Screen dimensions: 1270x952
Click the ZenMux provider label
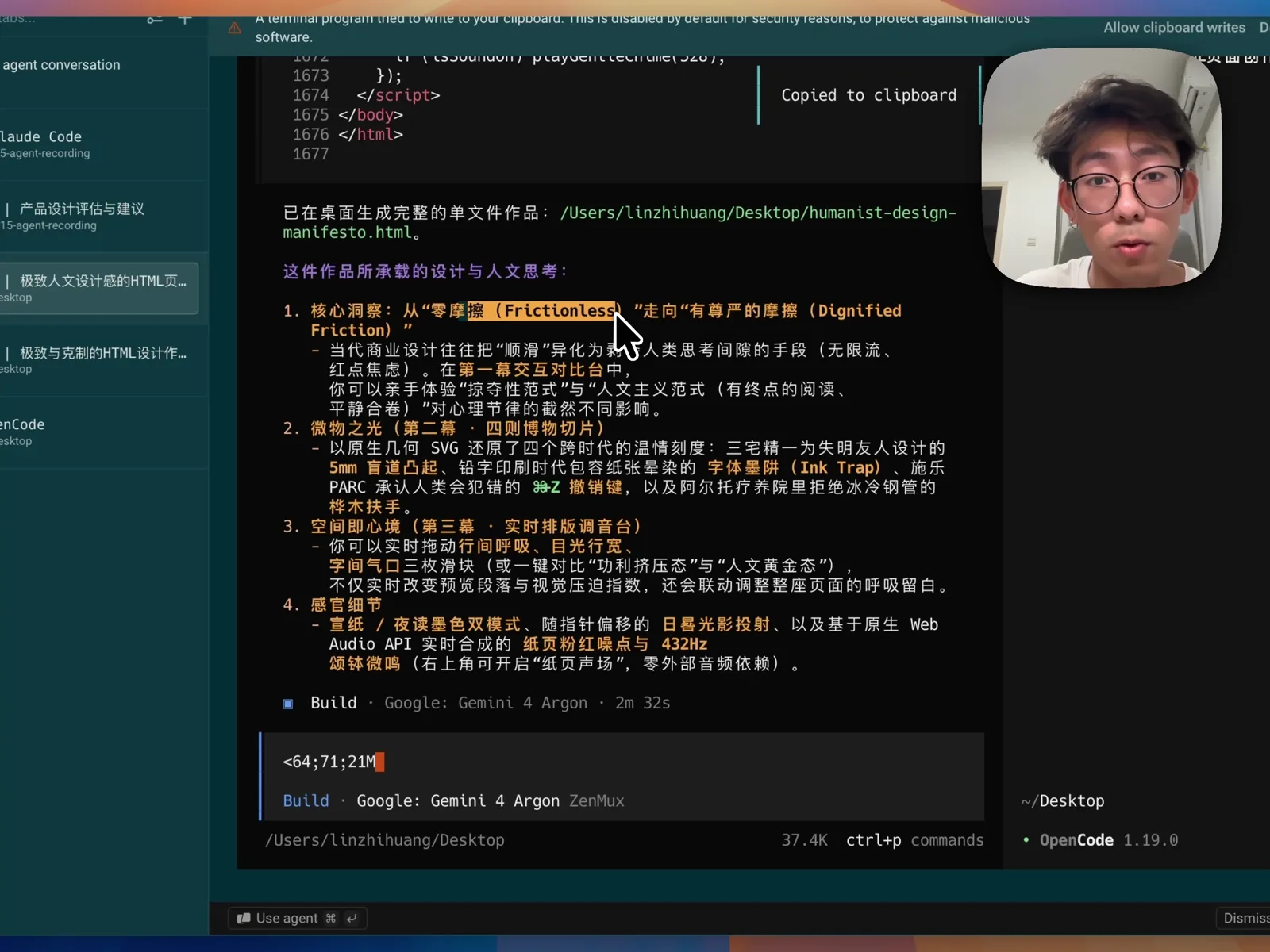click(597, 800)
